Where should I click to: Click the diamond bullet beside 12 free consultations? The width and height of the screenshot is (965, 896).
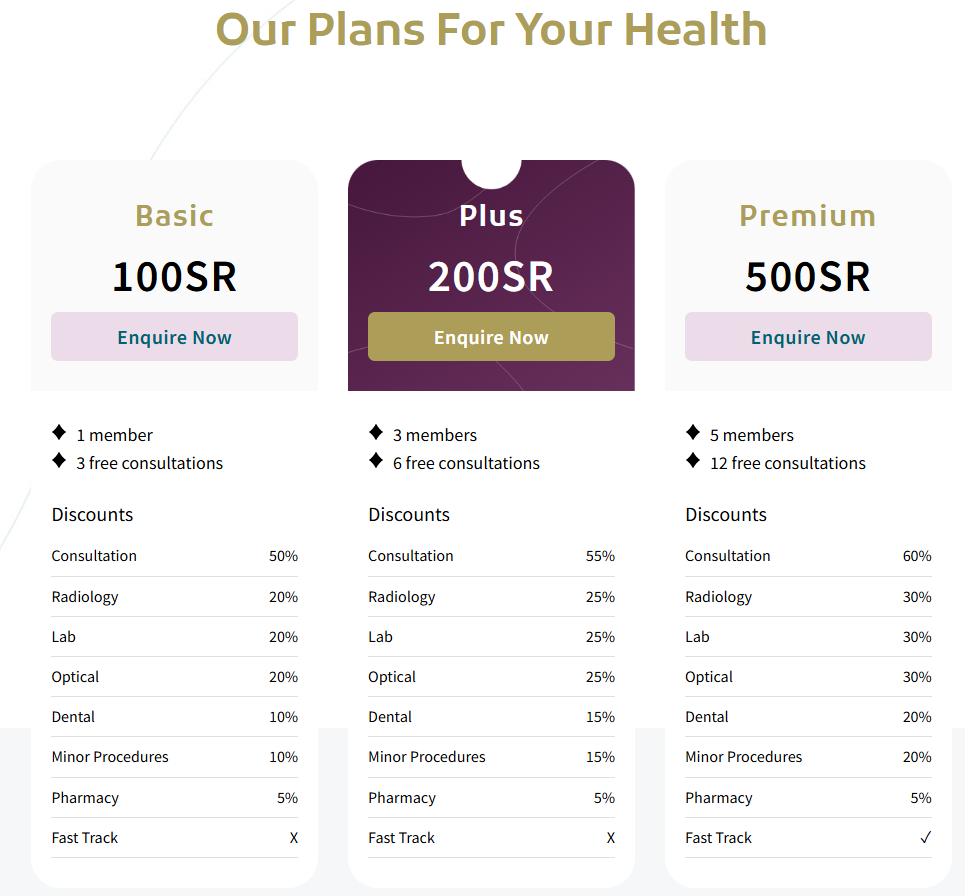(693, 460)
